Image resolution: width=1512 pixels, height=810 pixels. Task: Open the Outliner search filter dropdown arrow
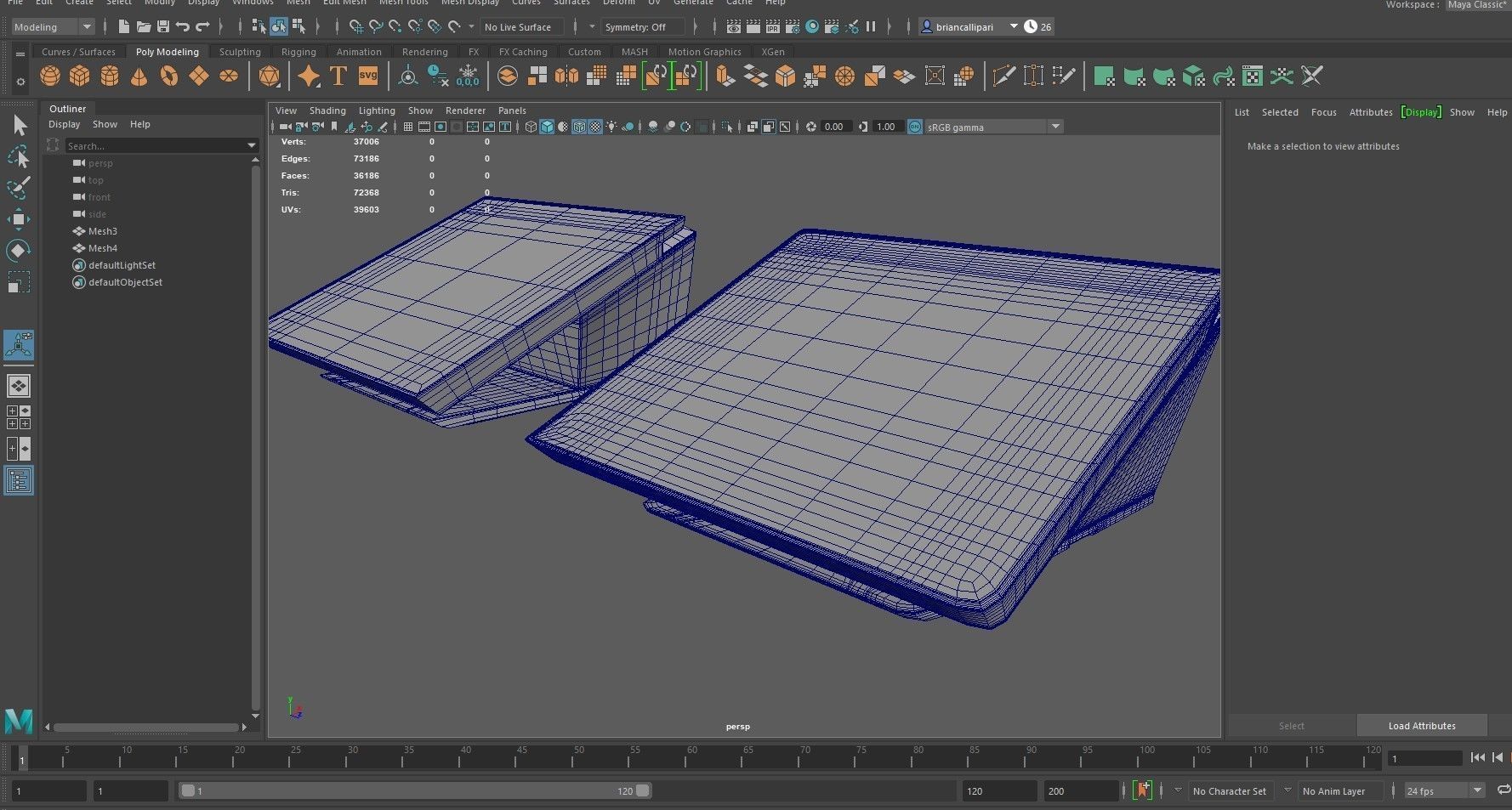(252, 145)
